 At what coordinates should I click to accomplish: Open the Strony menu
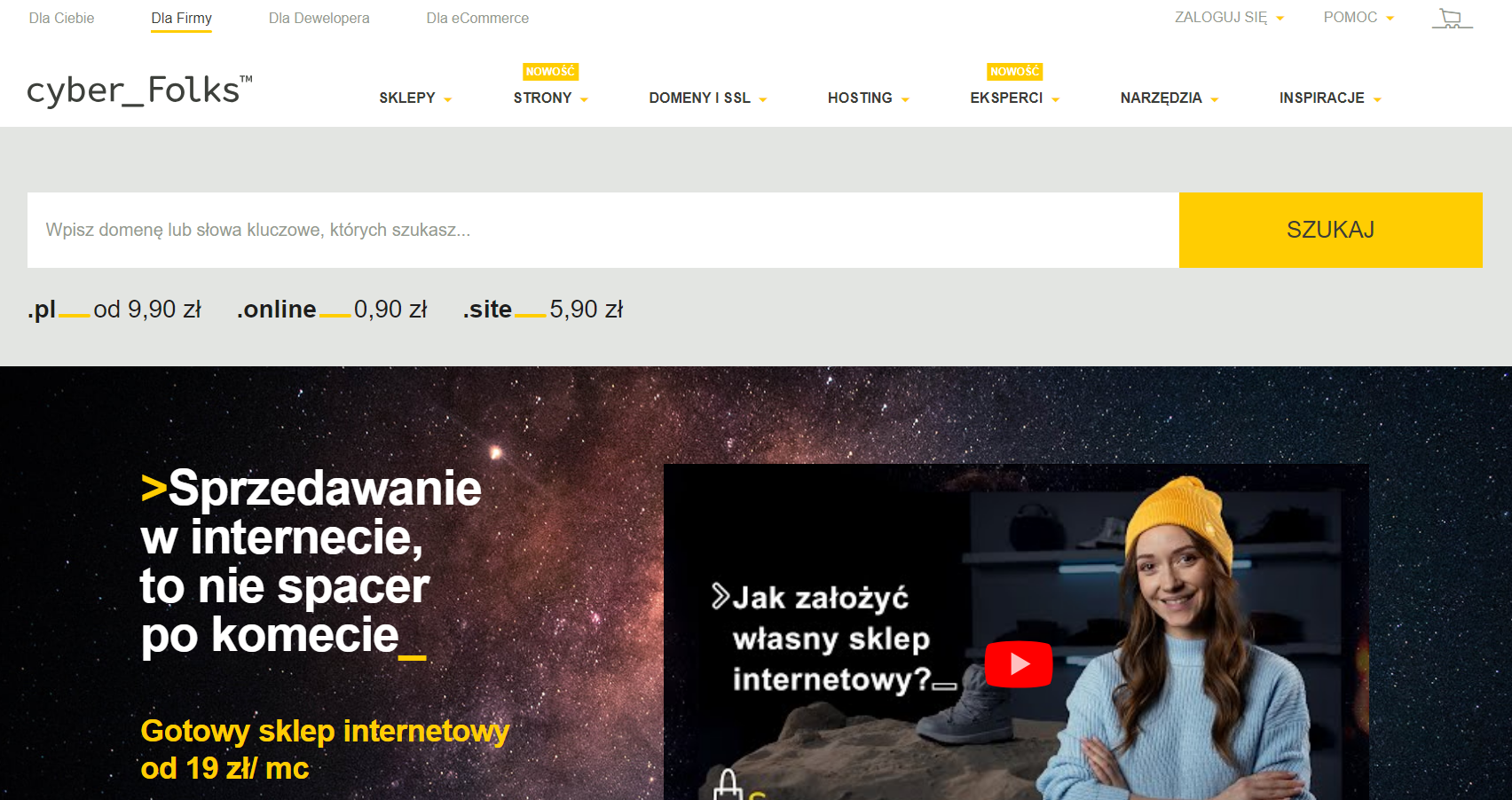tap(550, 98)
